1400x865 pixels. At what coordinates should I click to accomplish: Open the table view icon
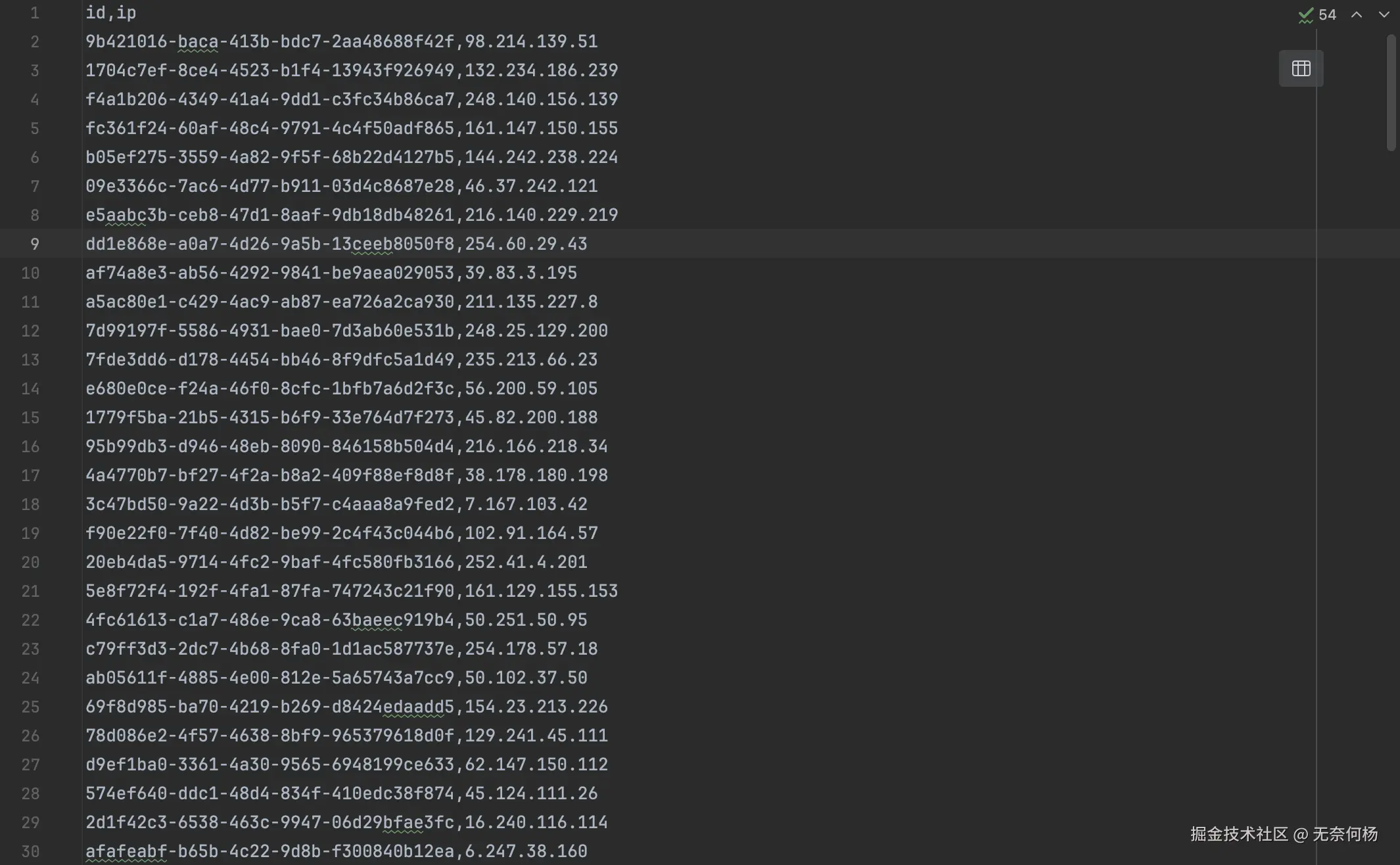click(1301, 68)
